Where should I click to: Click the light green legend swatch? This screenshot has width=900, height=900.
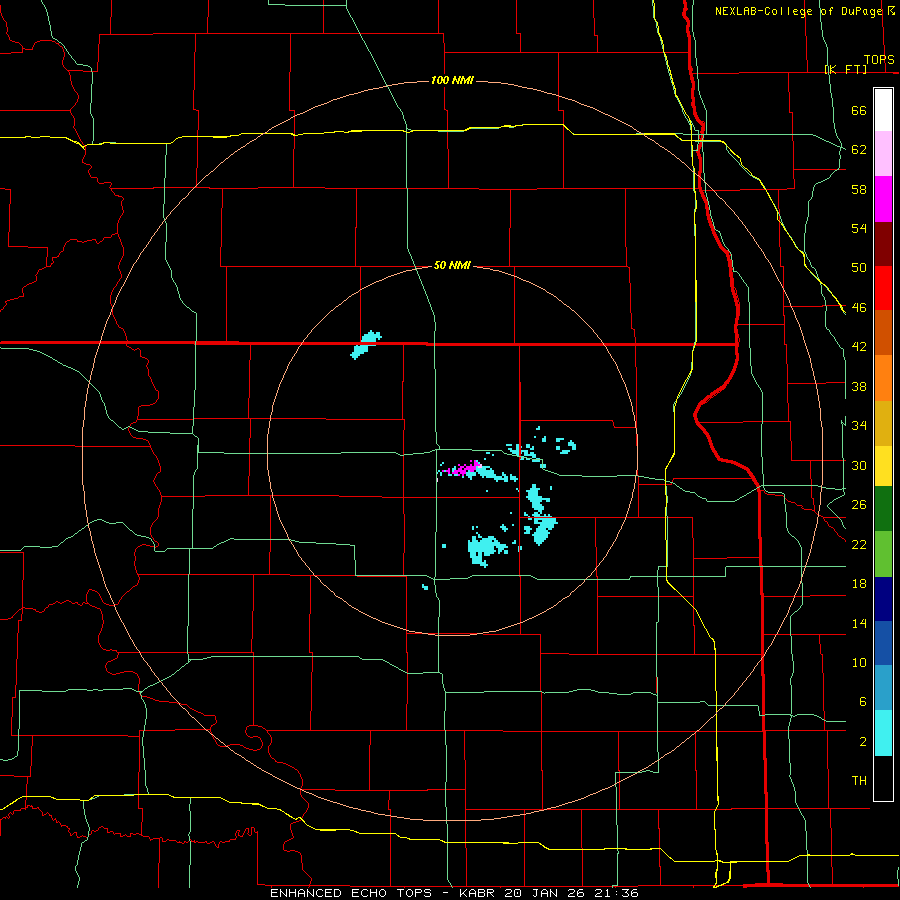coord(883,554)
